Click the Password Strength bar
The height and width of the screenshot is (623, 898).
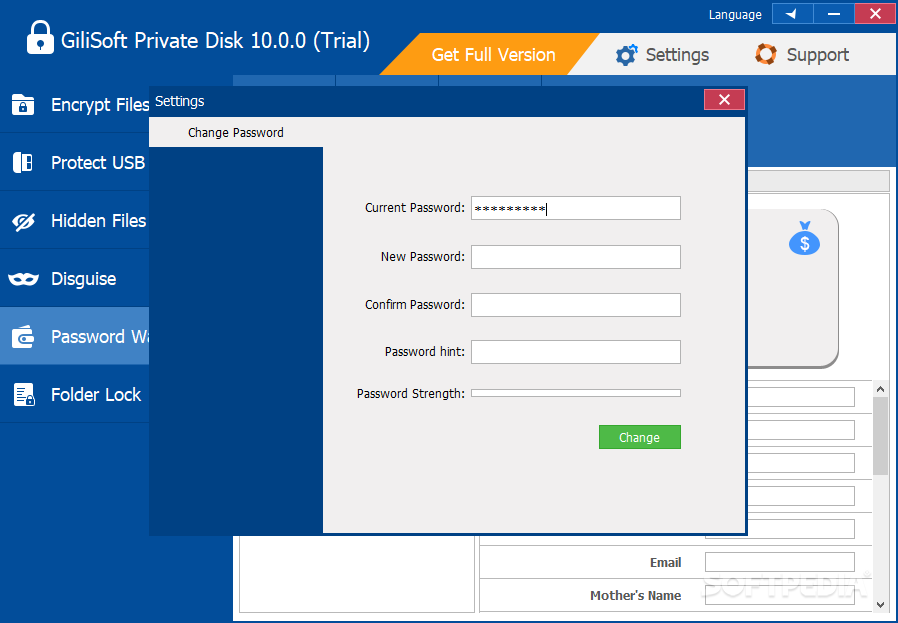tap(576, 393)
